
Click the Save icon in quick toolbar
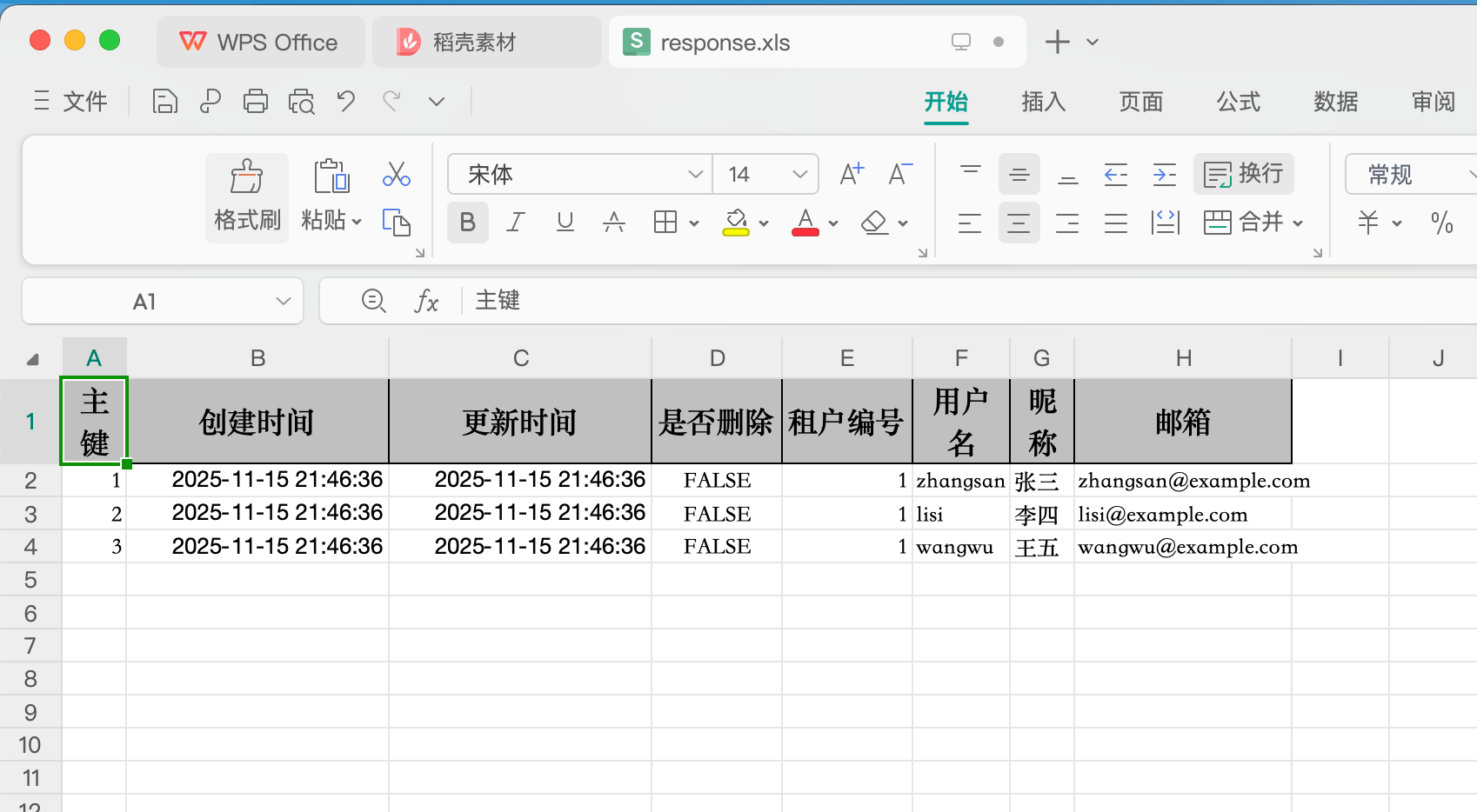164,102
